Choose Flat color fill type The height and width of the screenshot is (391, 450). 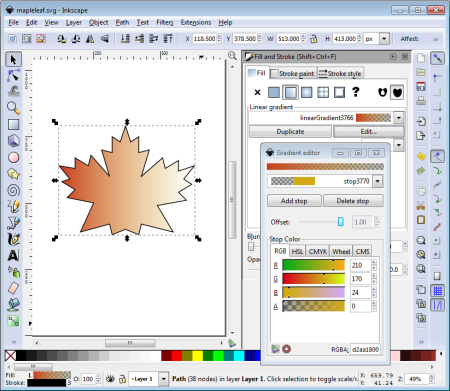pyautogui.click(x=274, y=92)
